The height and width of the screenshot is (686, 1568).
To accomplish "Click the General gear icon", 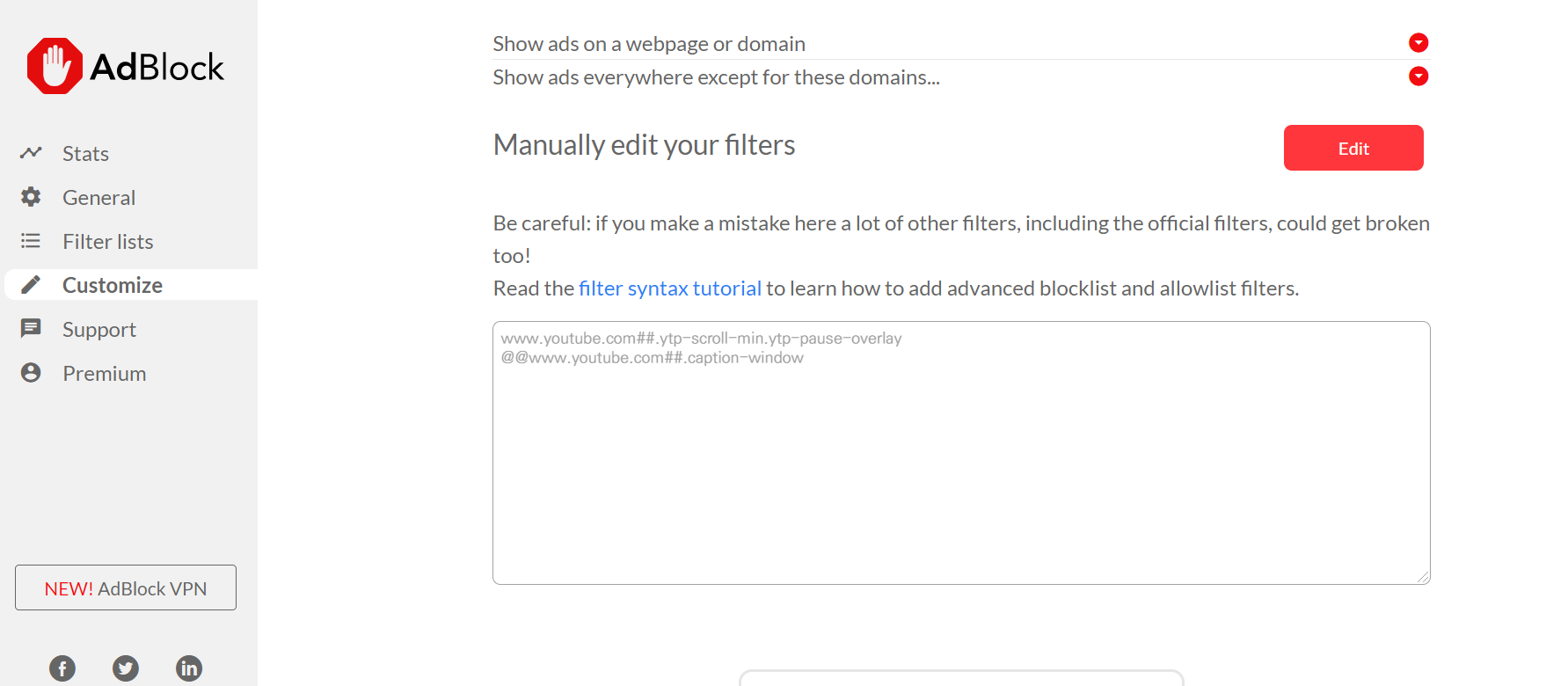I will tap(31, 197).
